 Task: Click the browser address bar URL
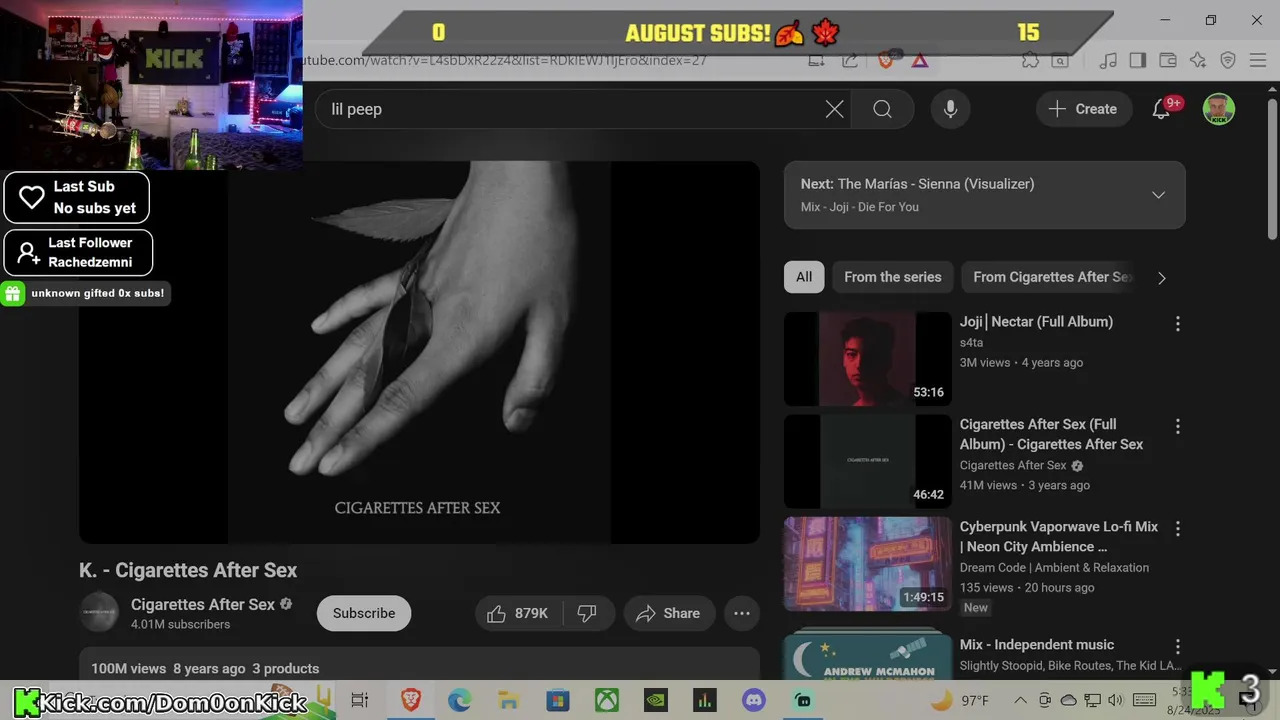pyautogui.click(x=505, y=60)
